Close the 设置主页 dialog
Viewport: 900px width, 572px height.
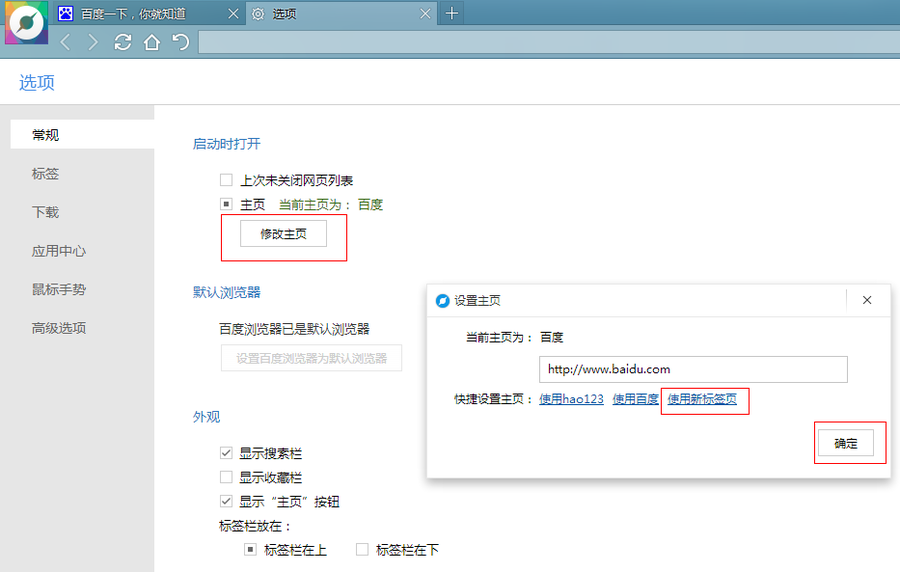867,300
